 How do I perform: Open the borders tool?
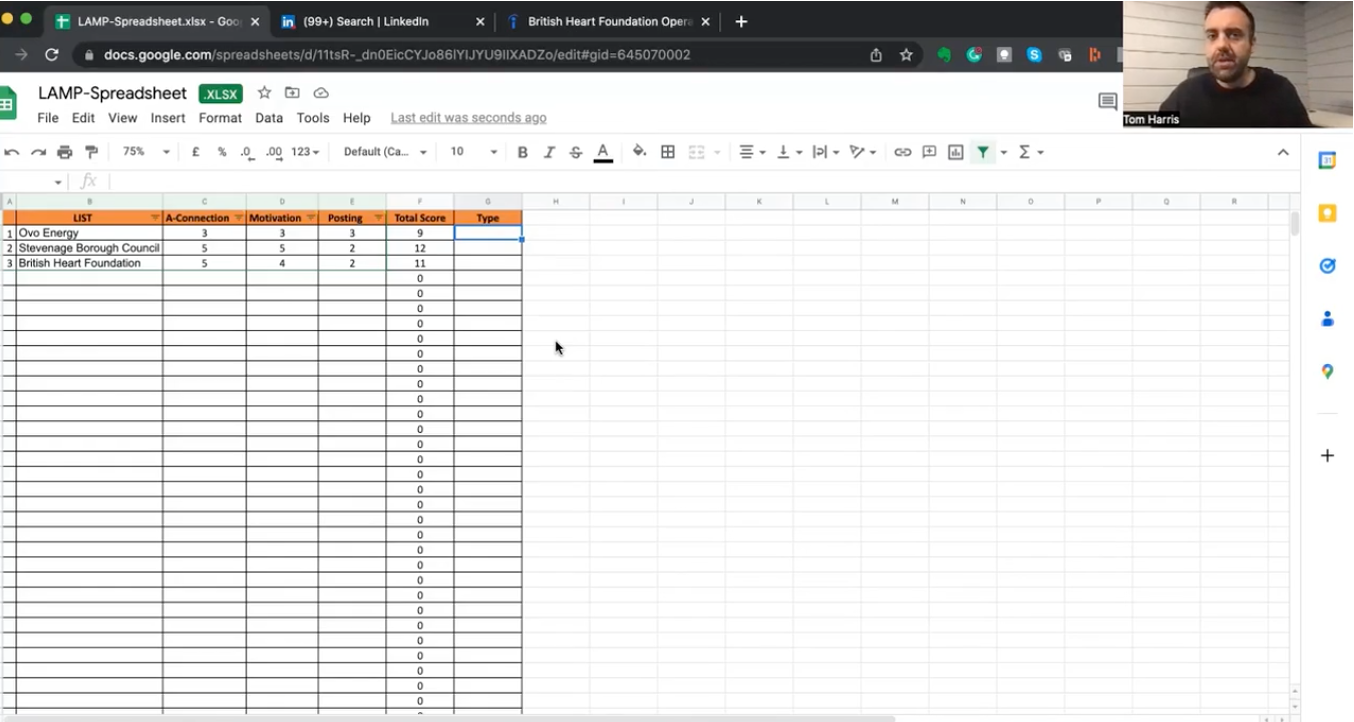pyautogui.click(x=668, y=152)
